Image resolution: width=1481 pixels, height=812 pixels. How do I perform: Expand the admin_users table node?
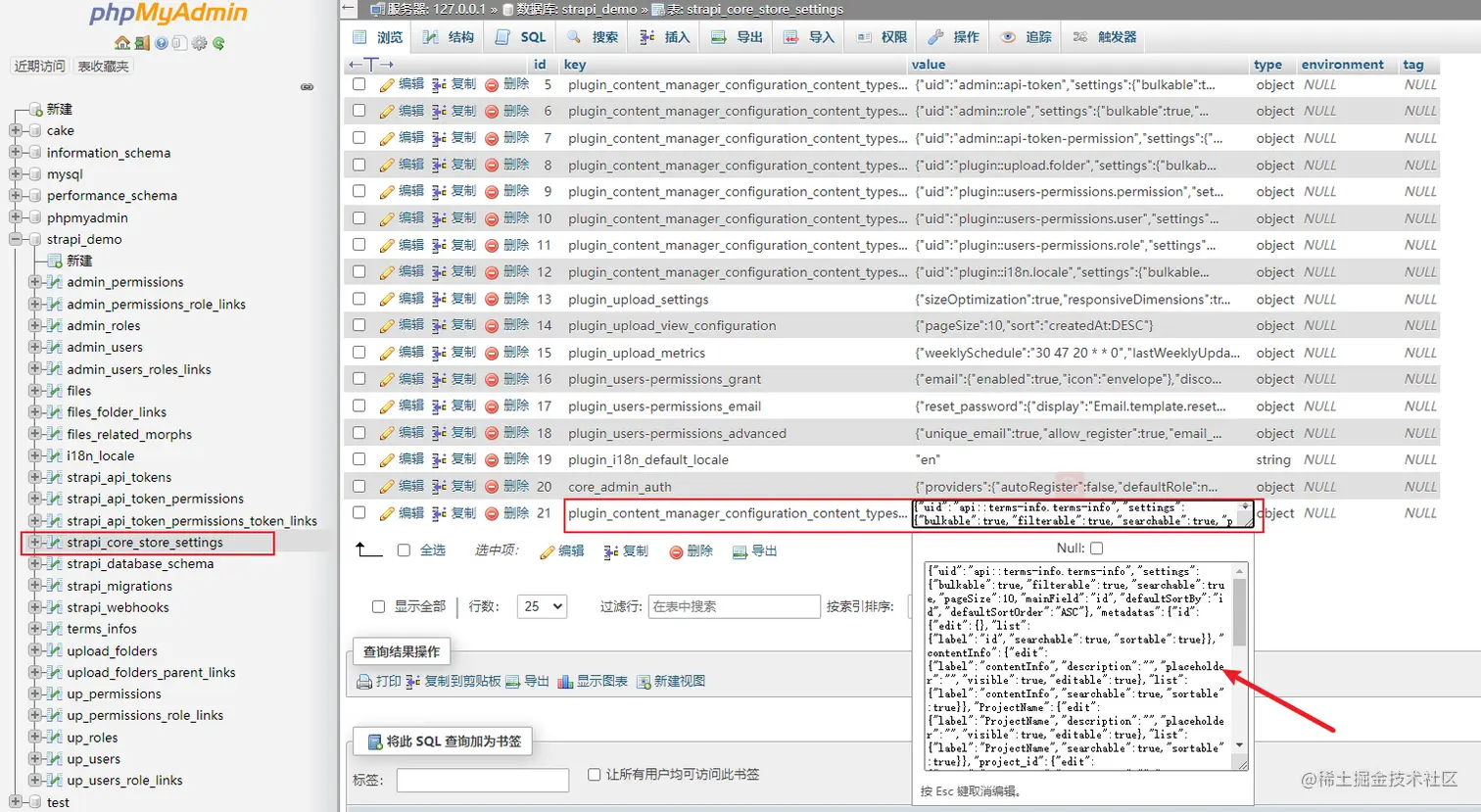pyautogui.click(x=35, y=347)
